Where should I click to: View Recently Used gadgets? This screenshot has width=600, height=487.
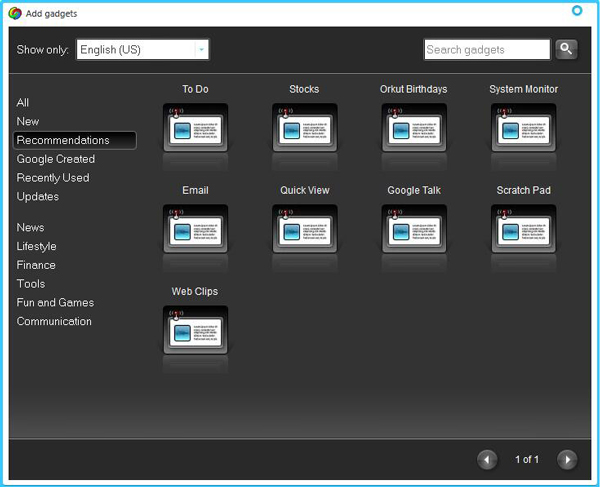(x=53, y=178)
